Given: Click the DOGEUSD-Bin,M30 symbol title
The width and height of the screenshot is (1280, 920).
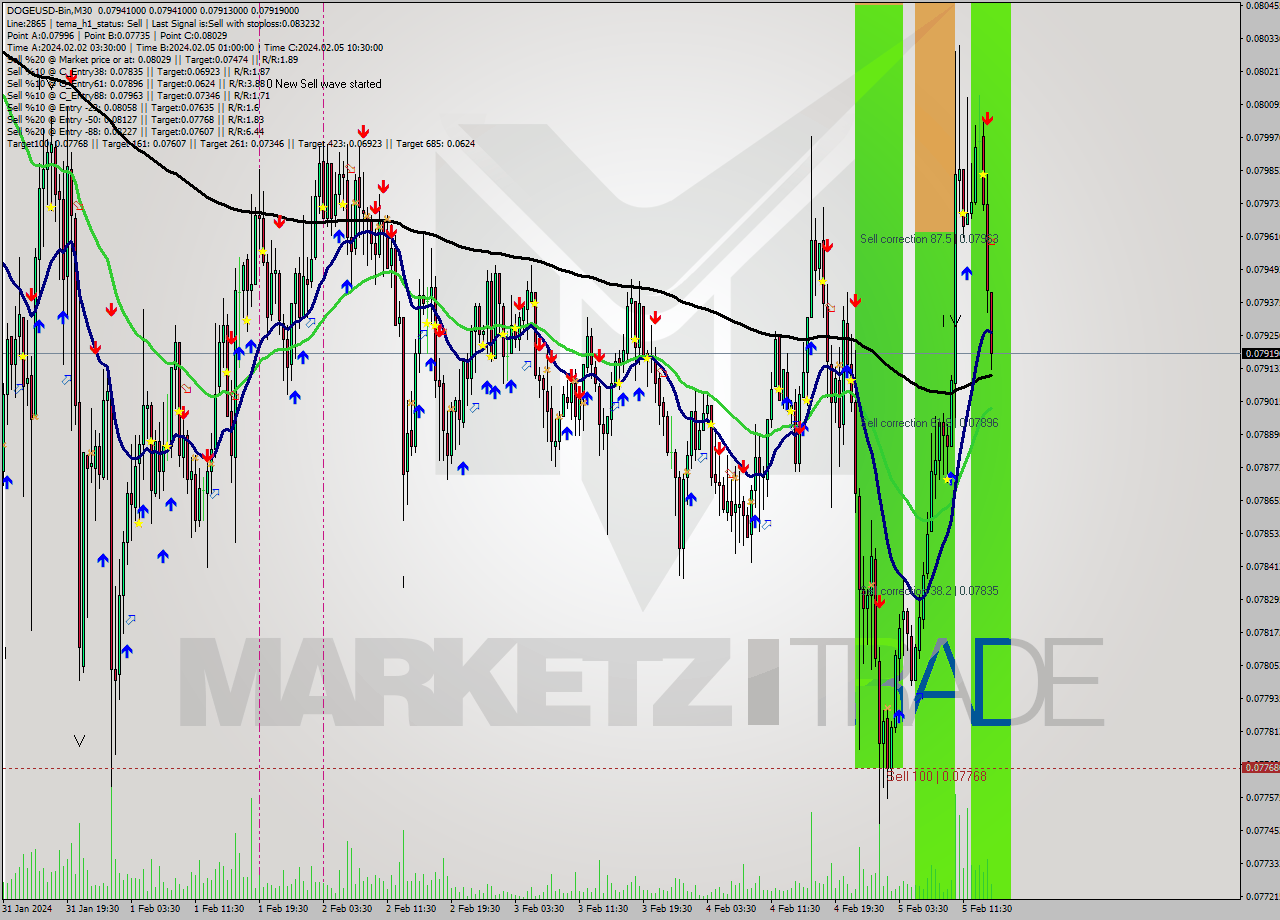Looking at the screenshot, I should pyautogui.click(x=49, y=10).
